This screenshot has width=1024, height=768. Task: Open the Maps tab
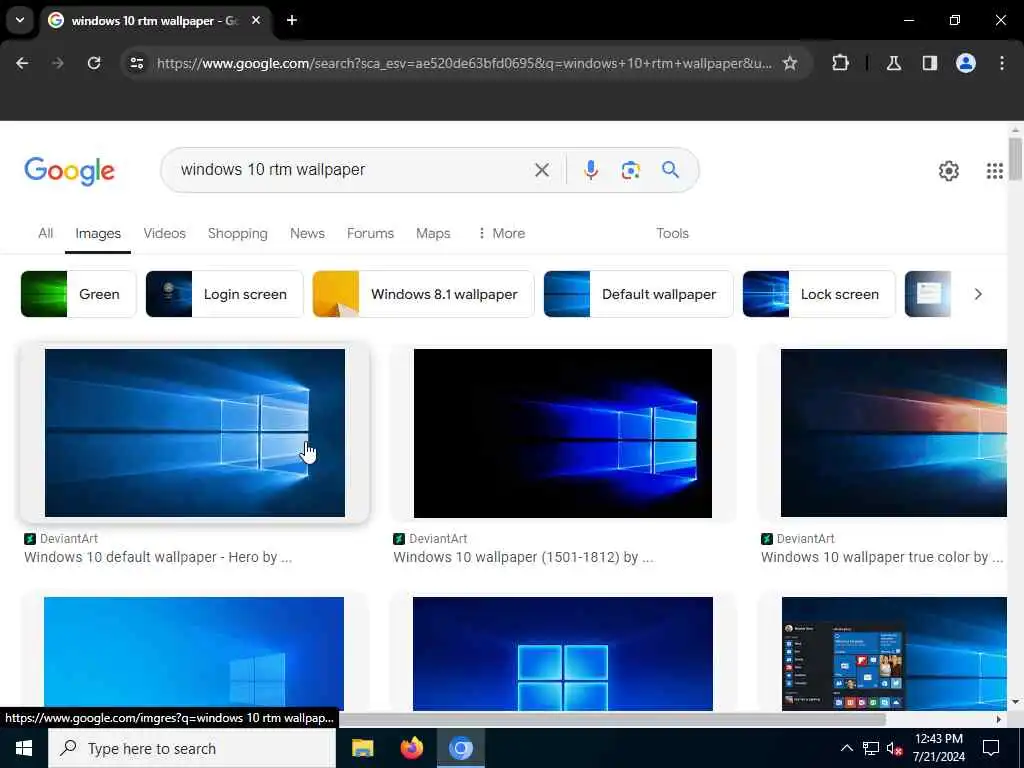[x=433, y=233]
